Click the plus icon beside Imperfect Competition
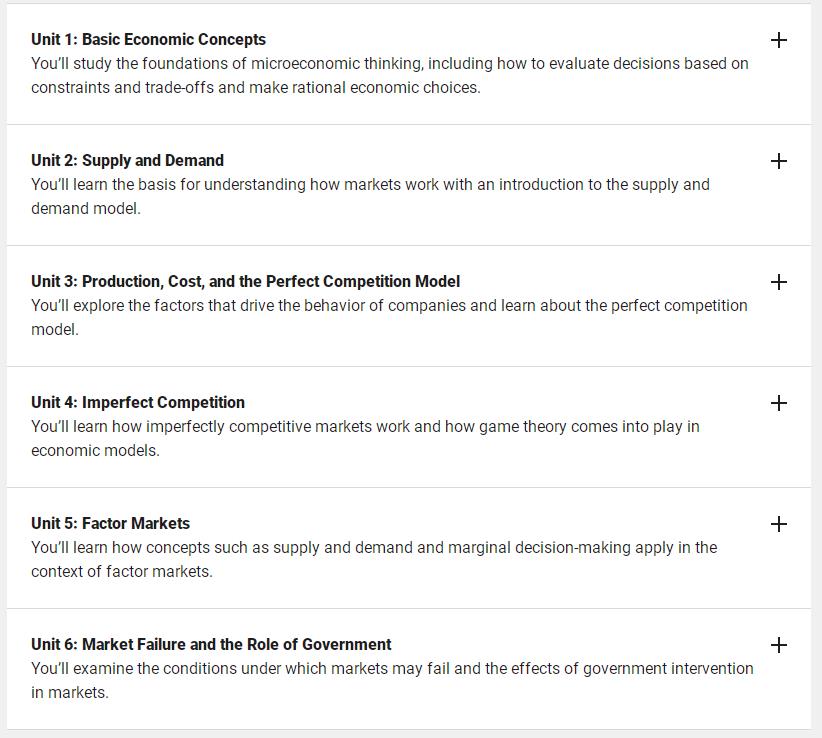822x738 pixels. click(x=778, y=403)
